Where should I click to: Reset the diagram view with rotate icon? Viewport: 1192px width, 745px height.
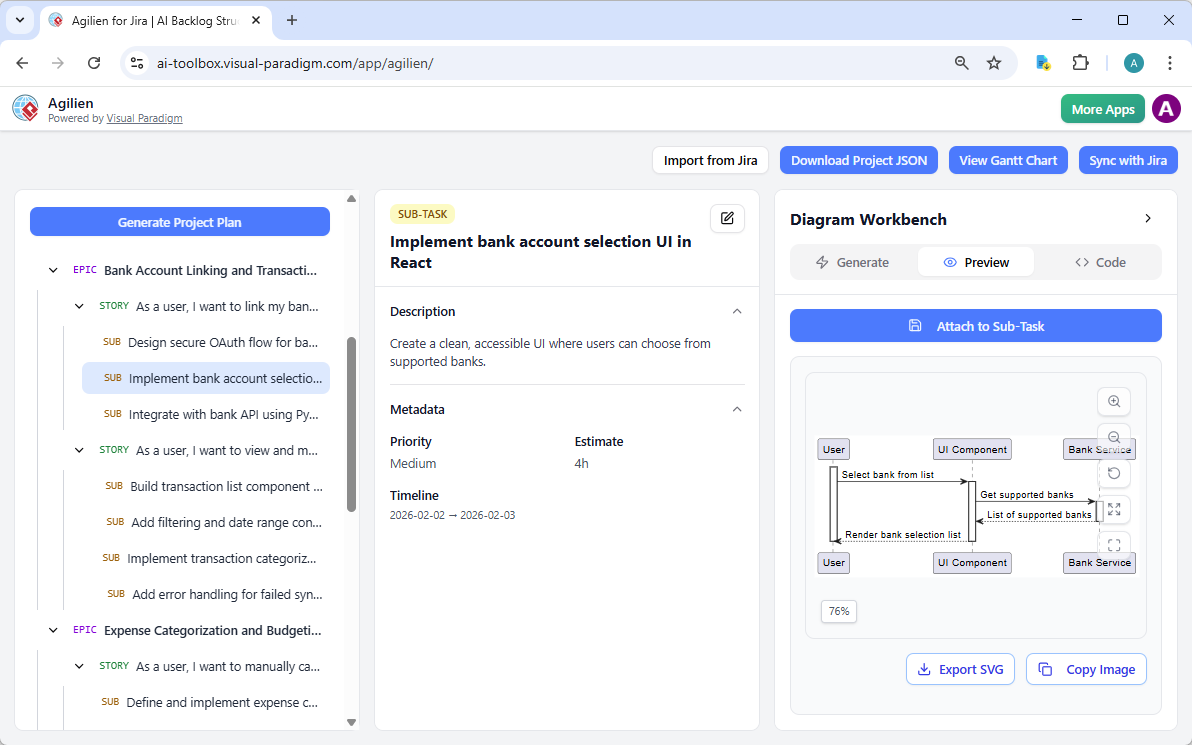[x=1114, y=473]
